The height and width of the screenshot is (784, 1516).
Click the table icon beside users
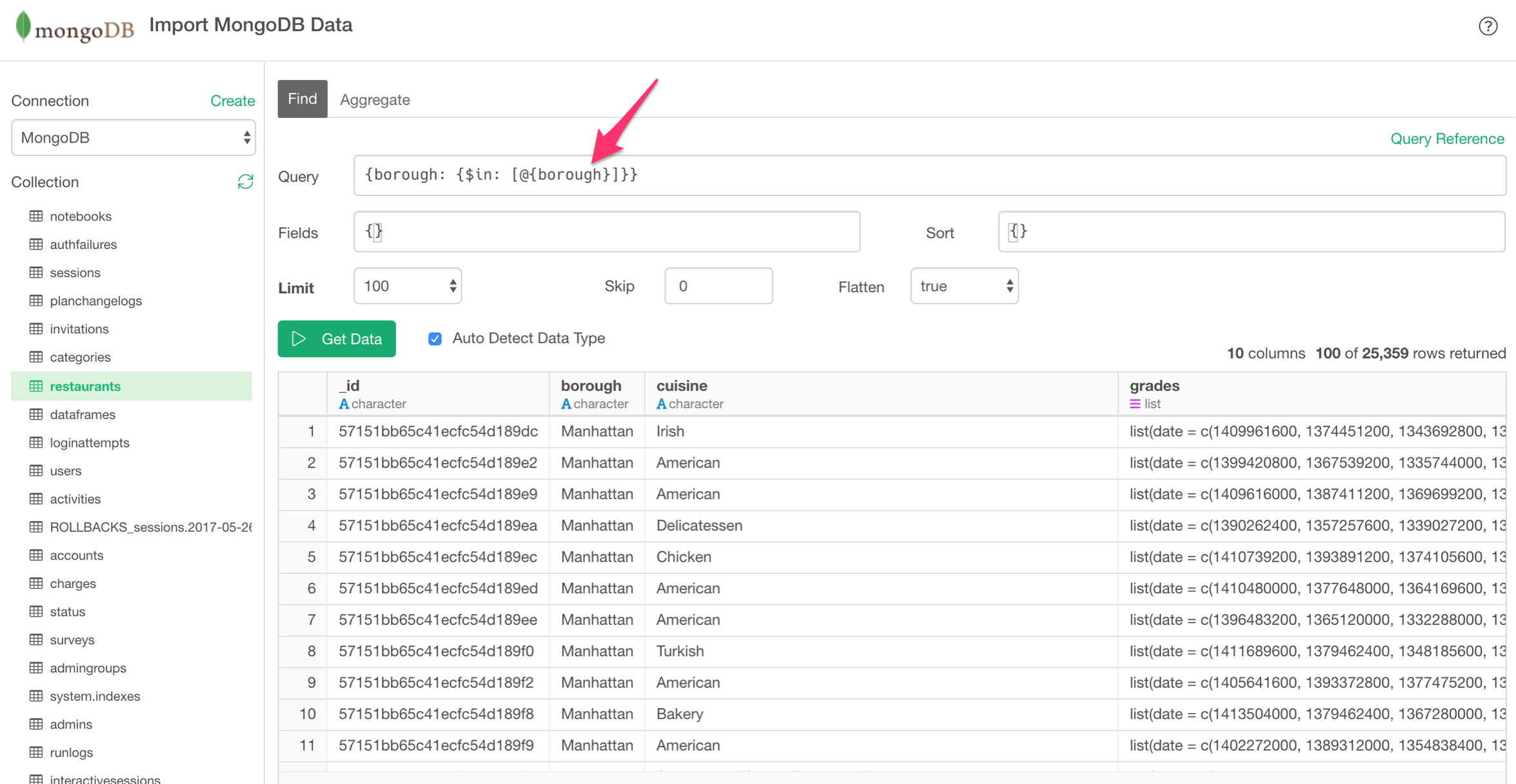36,471
